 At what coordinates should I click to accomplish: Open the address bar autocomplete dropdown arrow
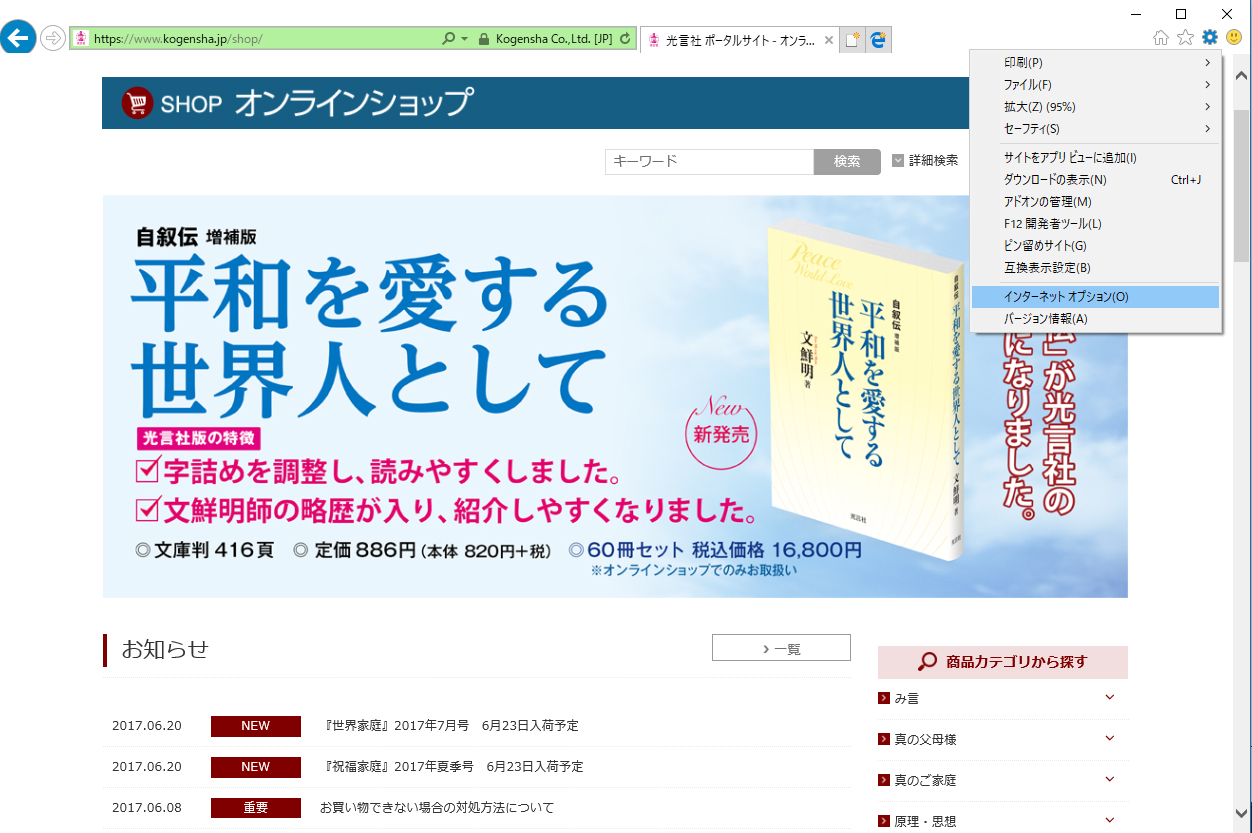[464, 39]
